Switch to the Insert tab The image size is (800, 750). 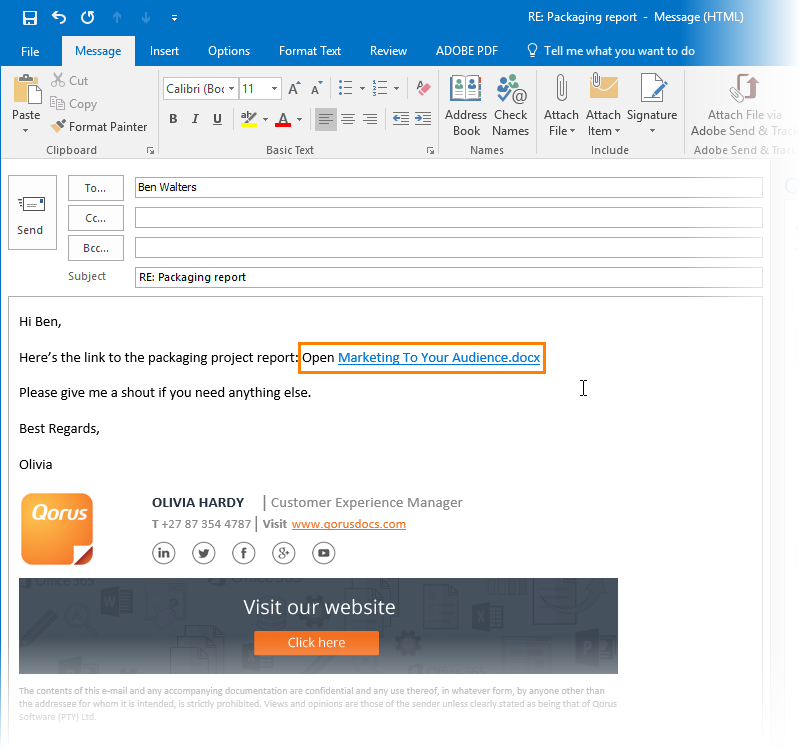(x=164, y=51)
